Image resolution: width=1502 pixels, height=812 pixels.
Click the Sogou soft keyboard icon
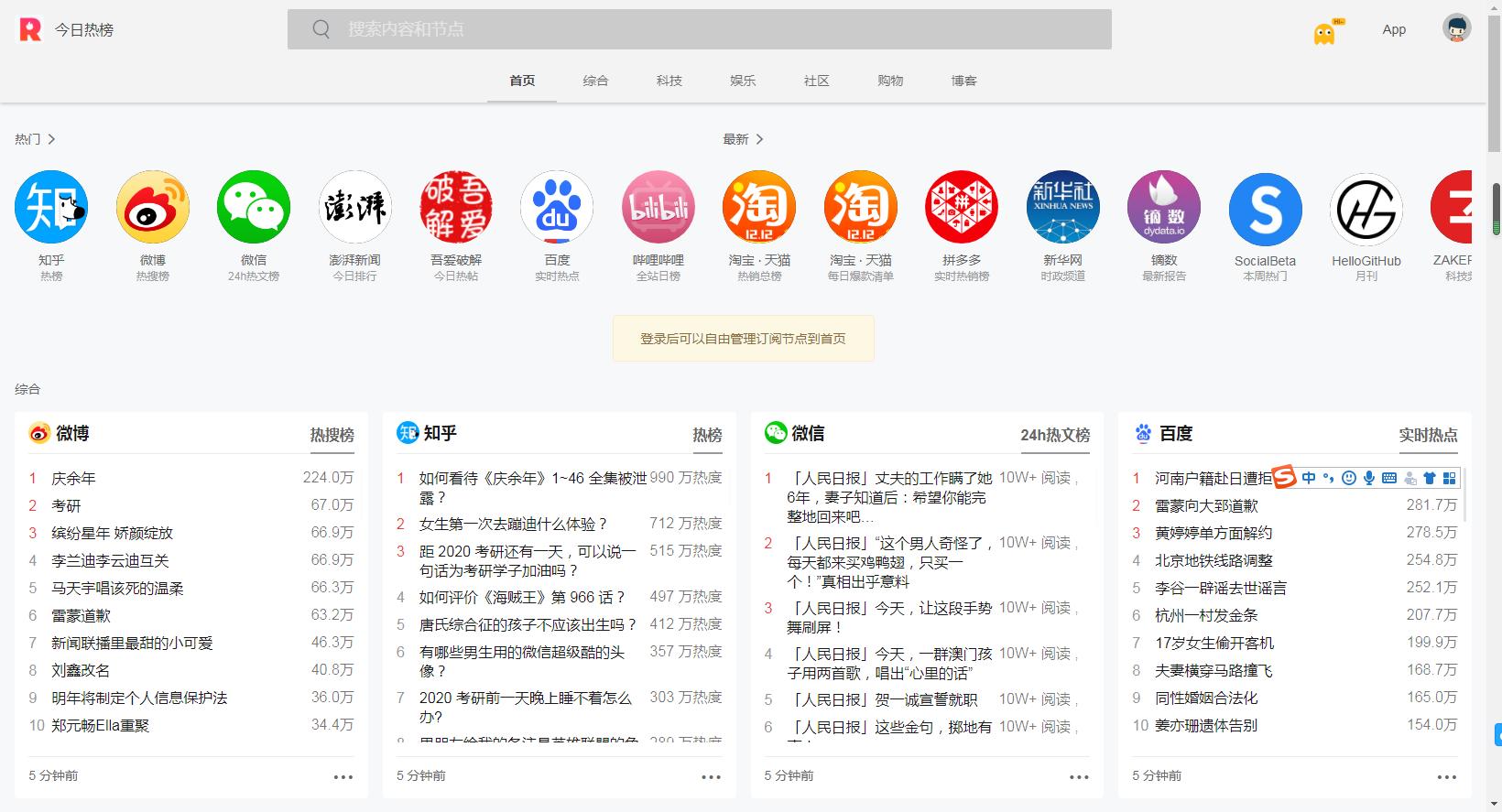click(1388, 478)
